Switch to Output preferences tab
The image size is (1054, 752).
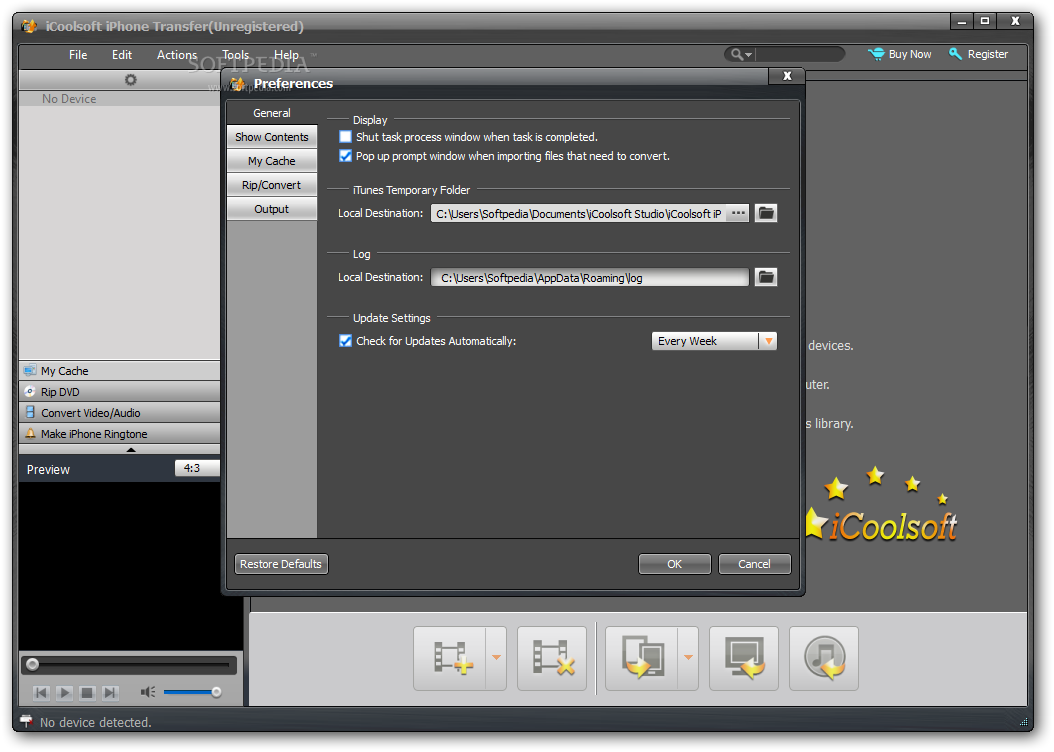pos(272,210)
